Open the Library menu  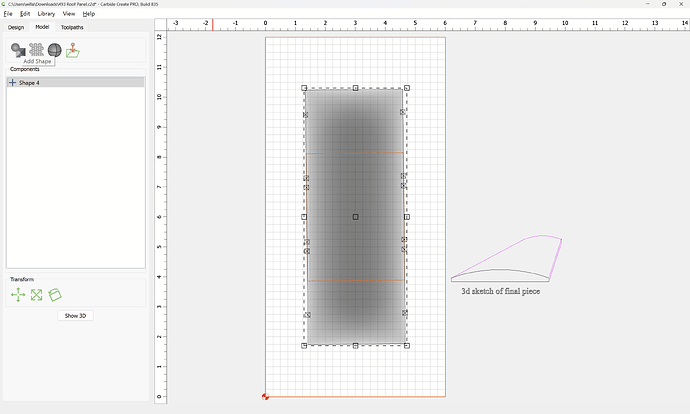coord(46,14)
